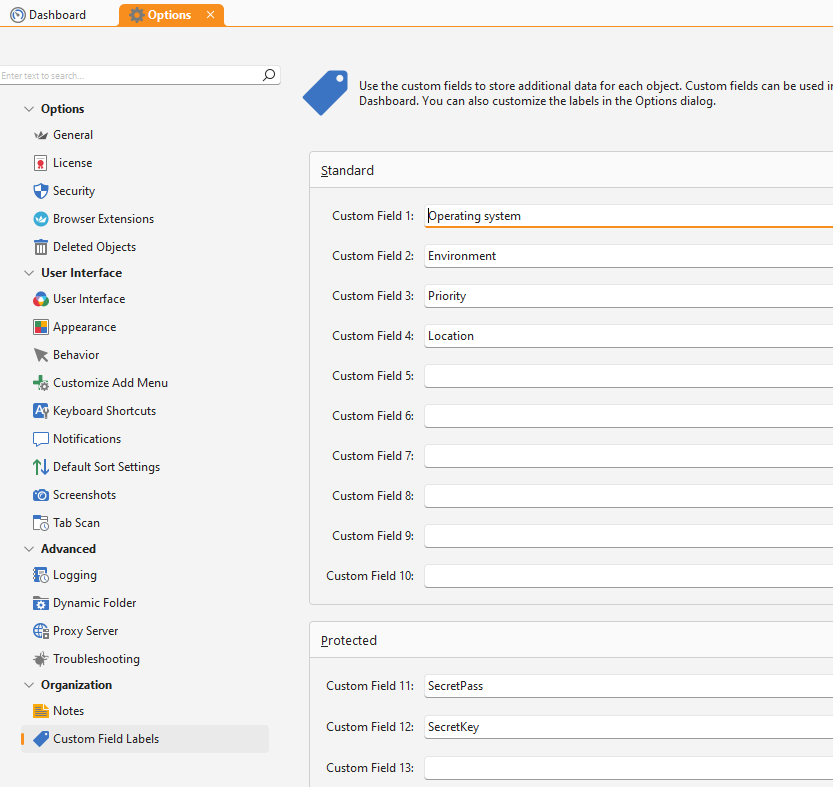The width and height of the screenshot is (833, 787).
Task: Click the Security shield icon
Action: pyautogui.click(x=41, y=191)
